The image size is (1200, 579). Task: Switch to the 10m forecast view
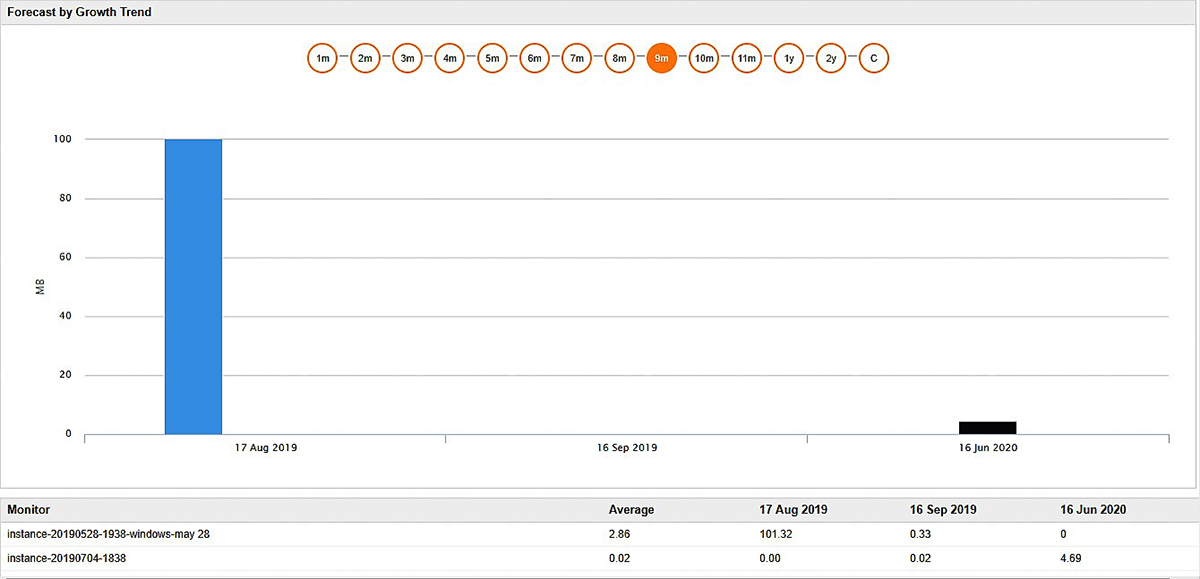click(x=704, y=58)
